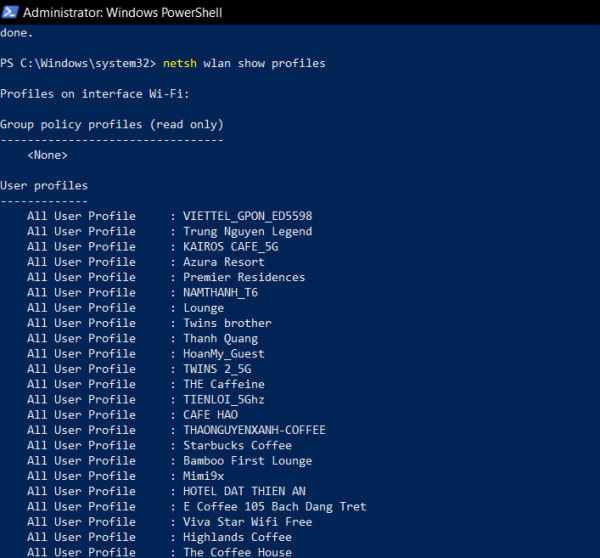
Task: Click the profile name 'VIETTEL_GPON_ED5598'
Action: (248, 216)
